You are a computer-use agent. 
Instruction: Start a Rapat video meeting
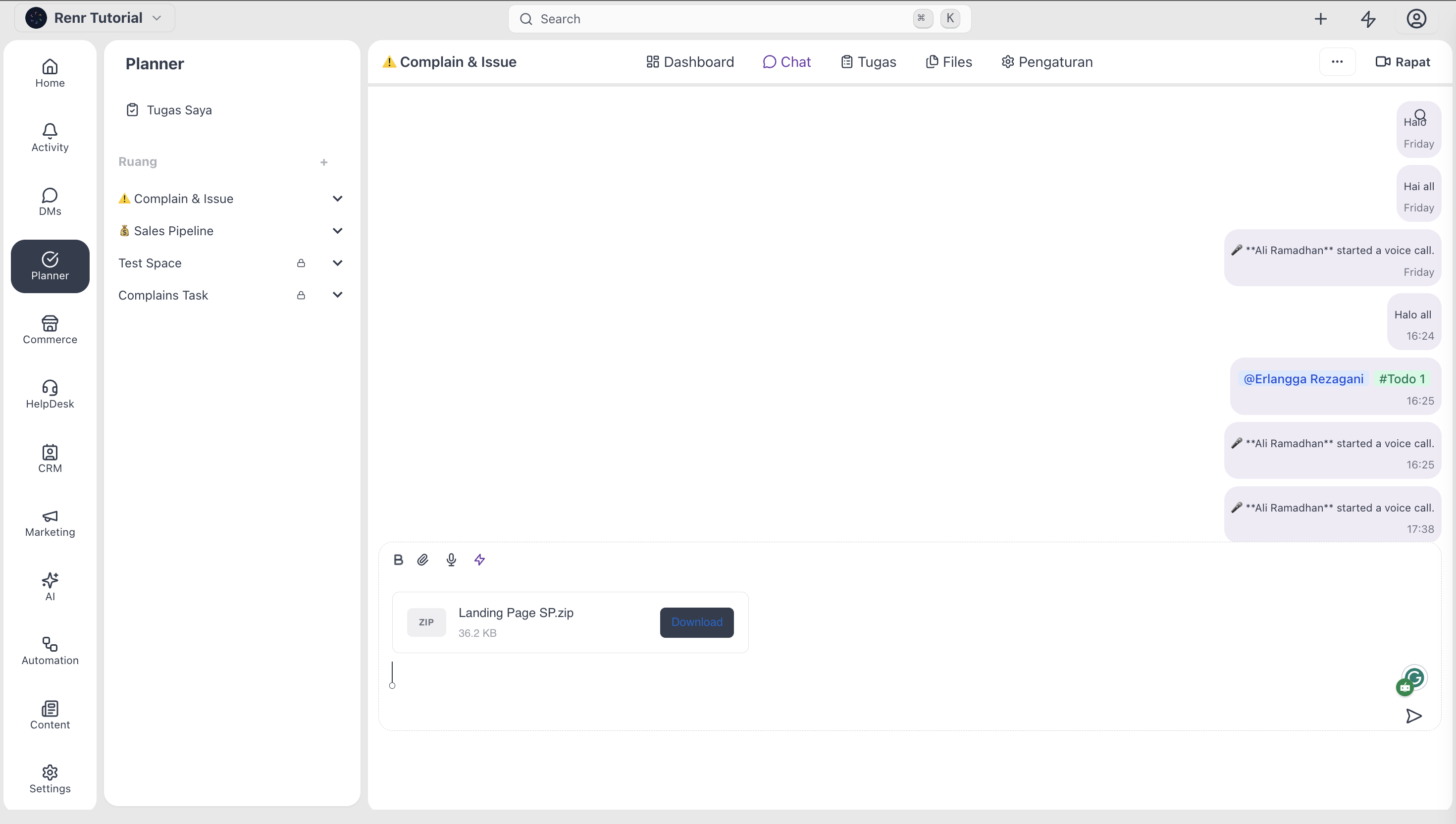click(1403, 62)
